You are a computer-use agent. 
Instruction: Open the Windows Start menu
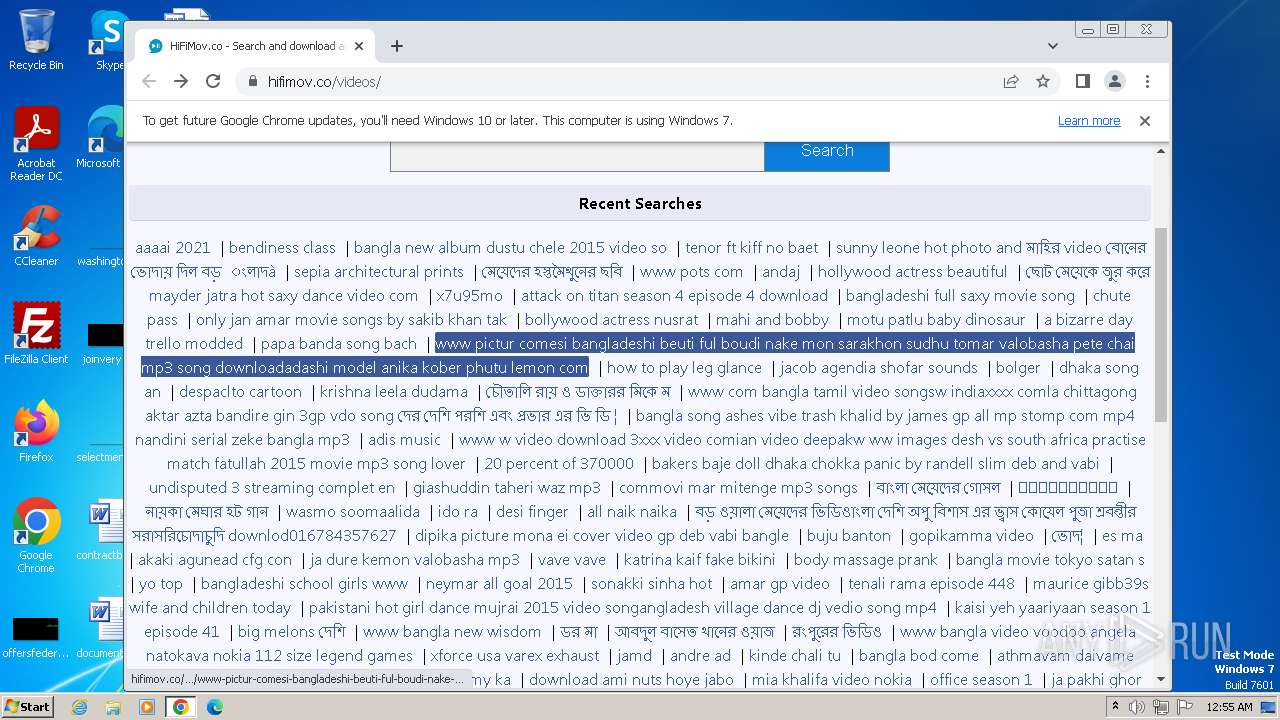[27, 706]
